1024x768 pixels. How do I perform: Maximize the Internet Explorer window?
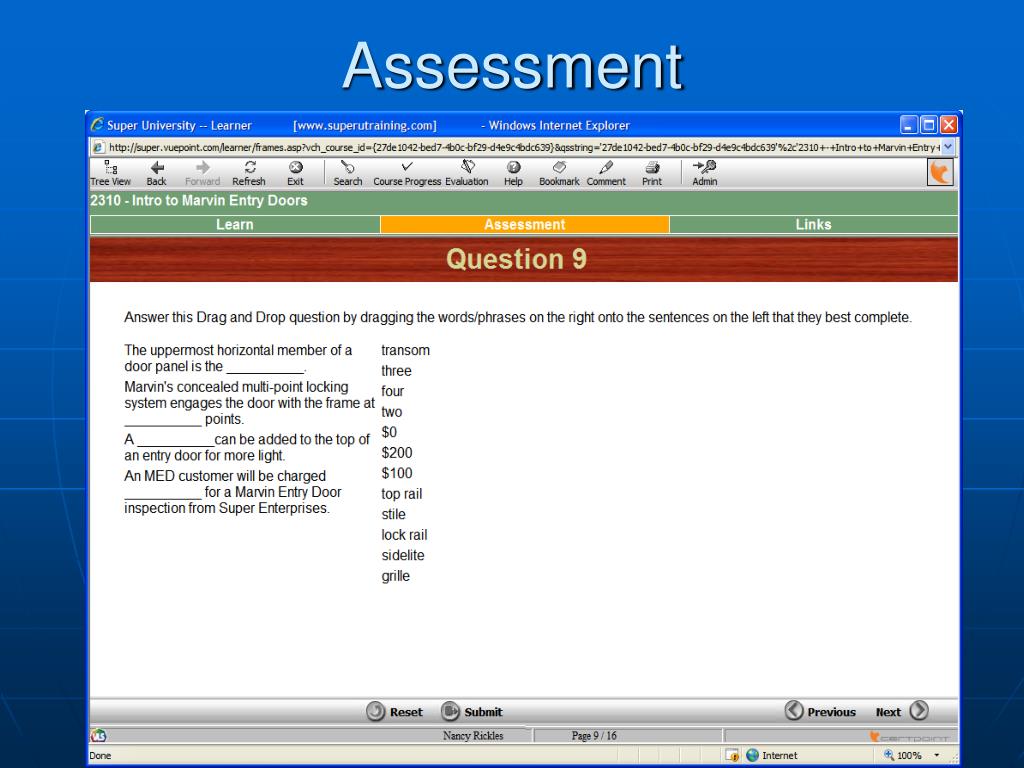[929, 125]
